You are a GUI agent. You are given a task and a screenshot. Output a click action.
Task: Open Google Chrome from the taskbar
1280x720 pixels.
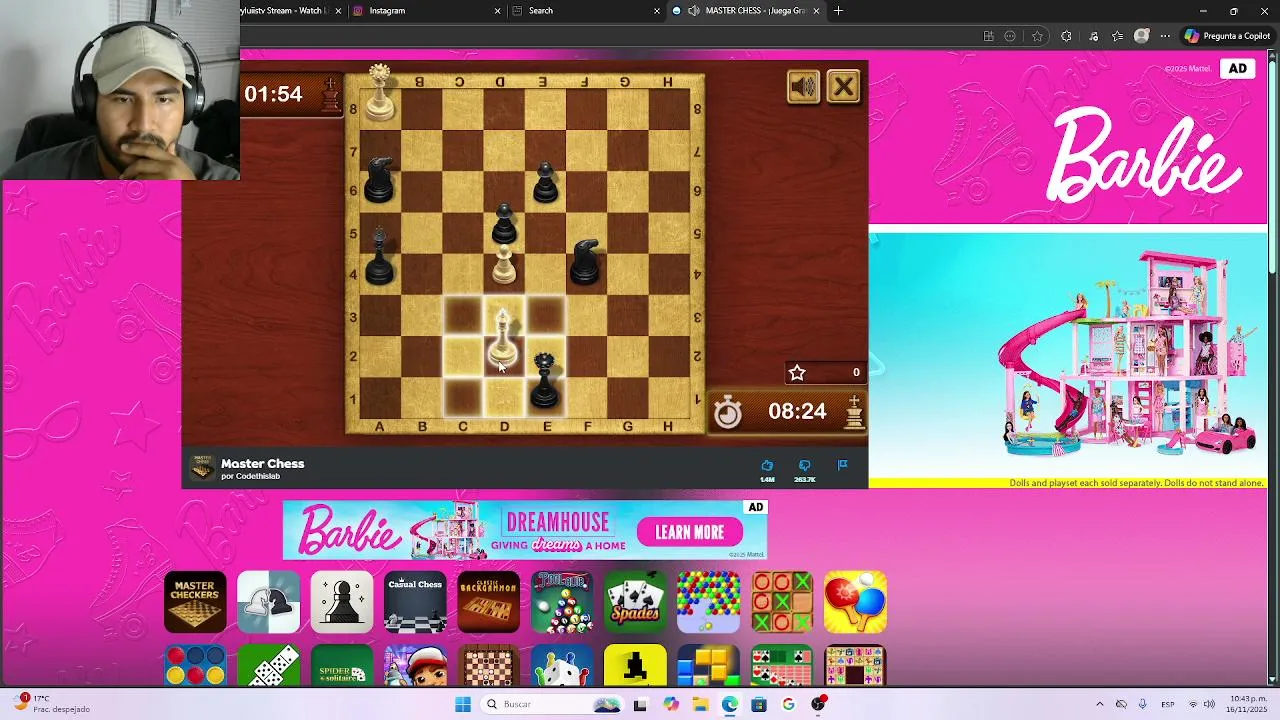[788, 704]
